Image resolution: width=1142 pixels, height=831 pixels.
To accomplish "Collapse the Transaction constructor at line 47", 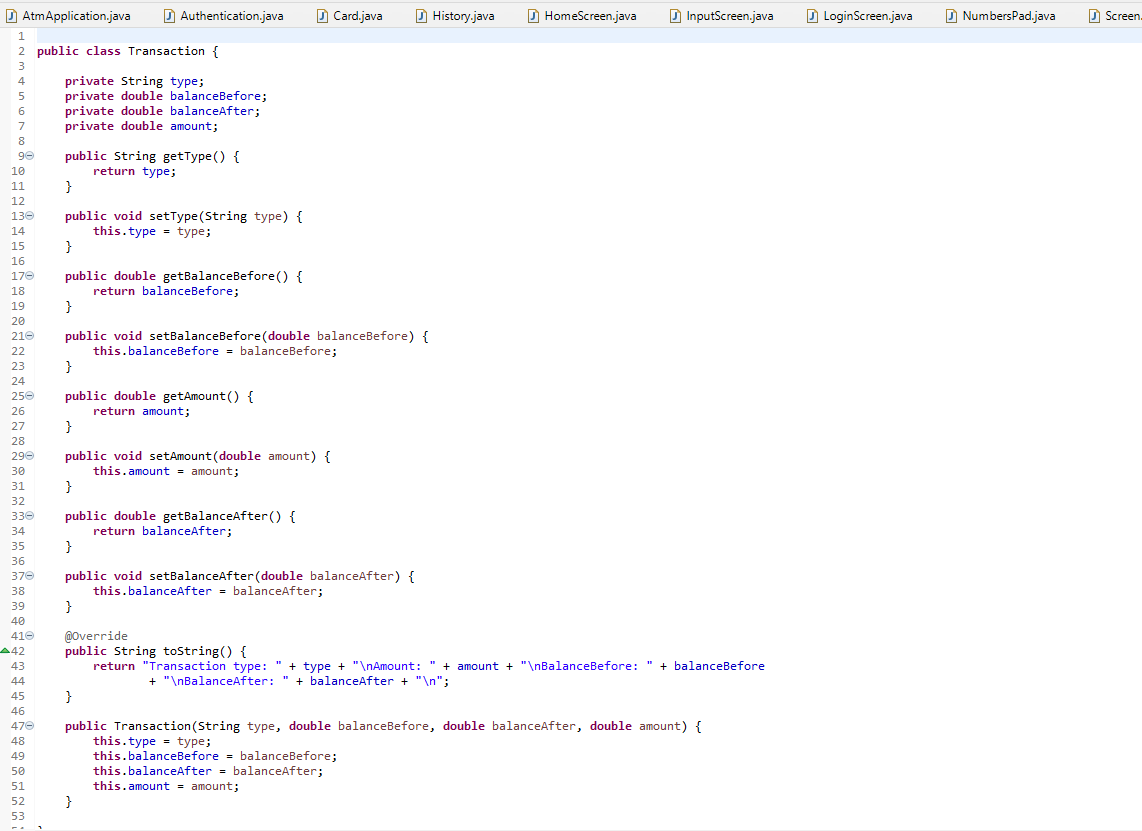I will click(30, 725).
